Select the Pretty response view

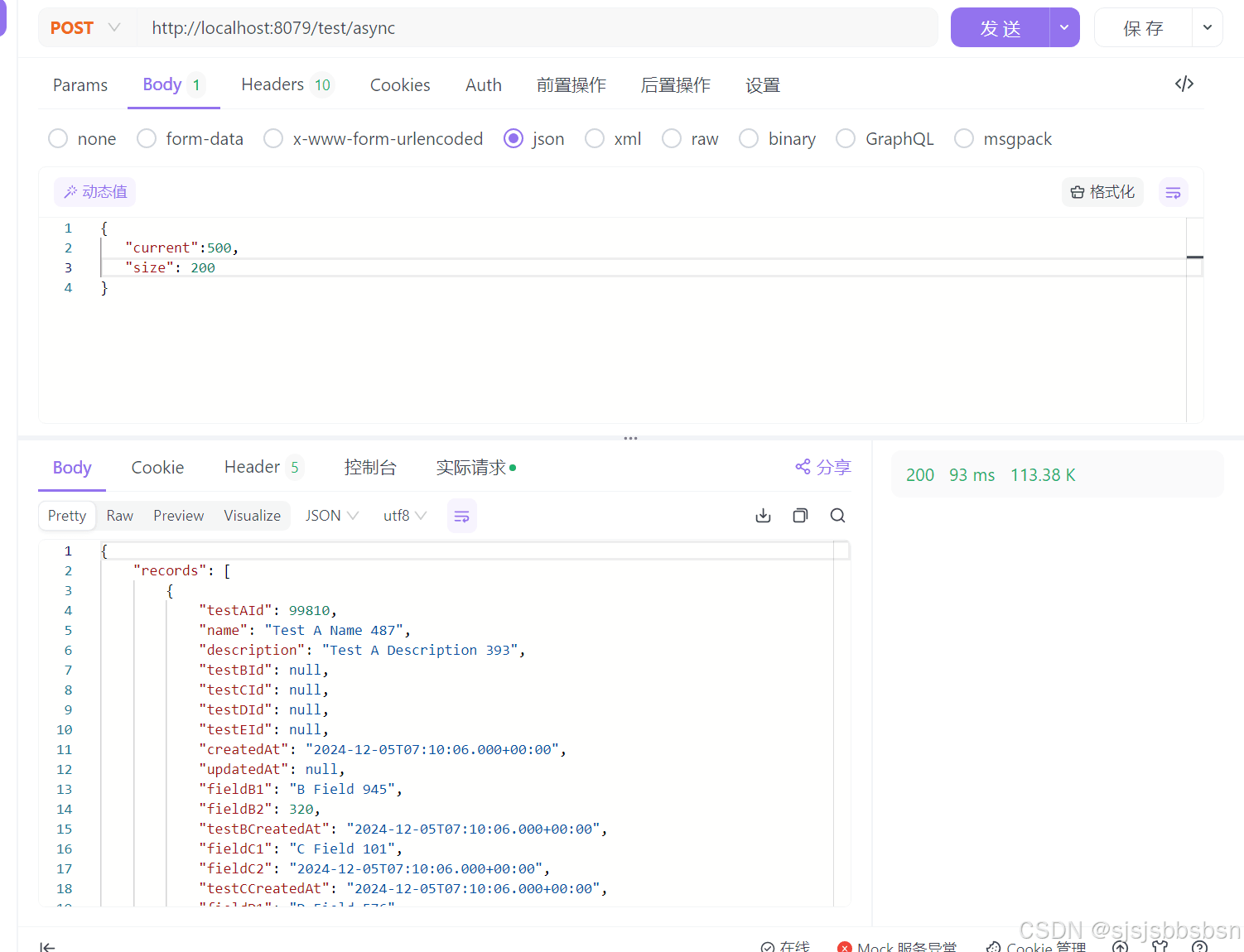point(67,516)
